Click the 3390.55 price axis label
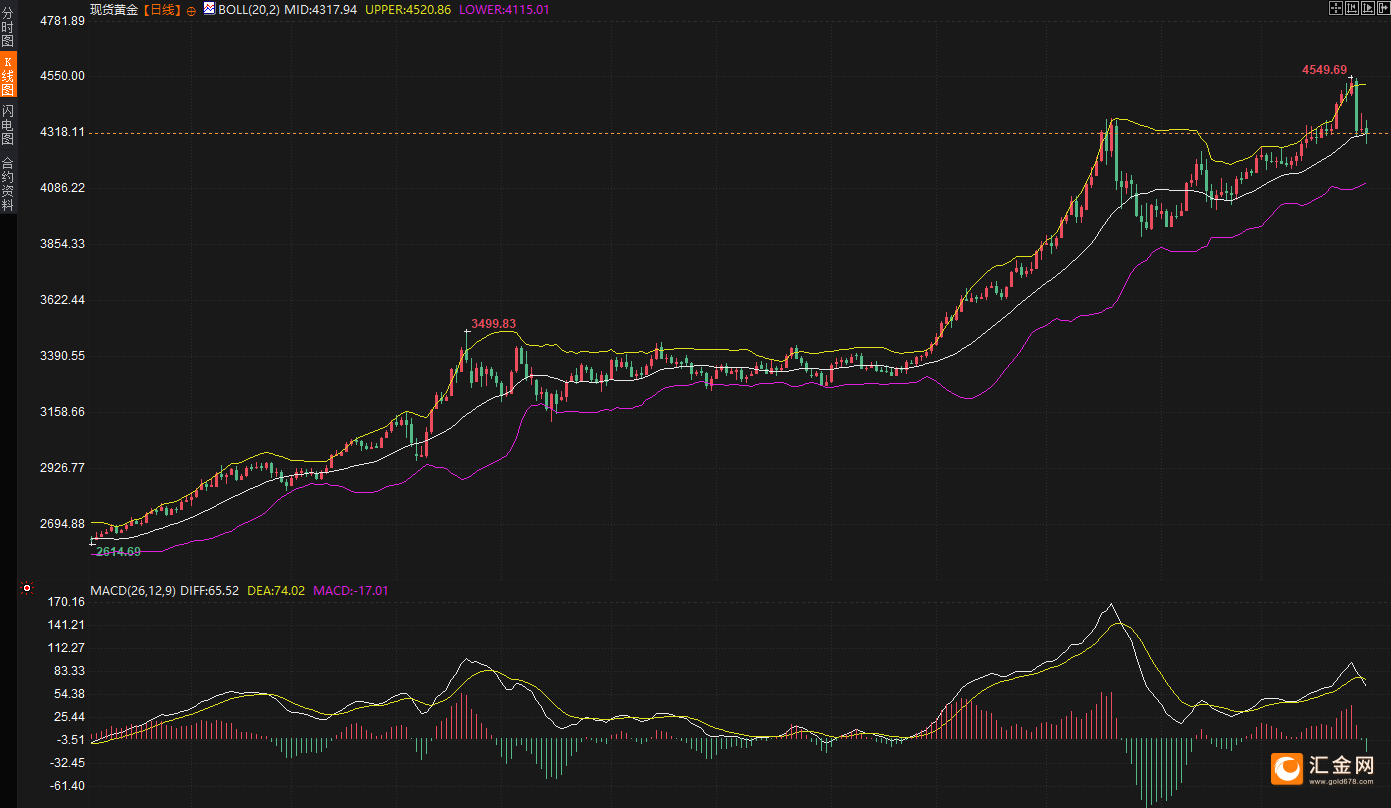Screen dimensions: 1391x808 tap(62, 356)
